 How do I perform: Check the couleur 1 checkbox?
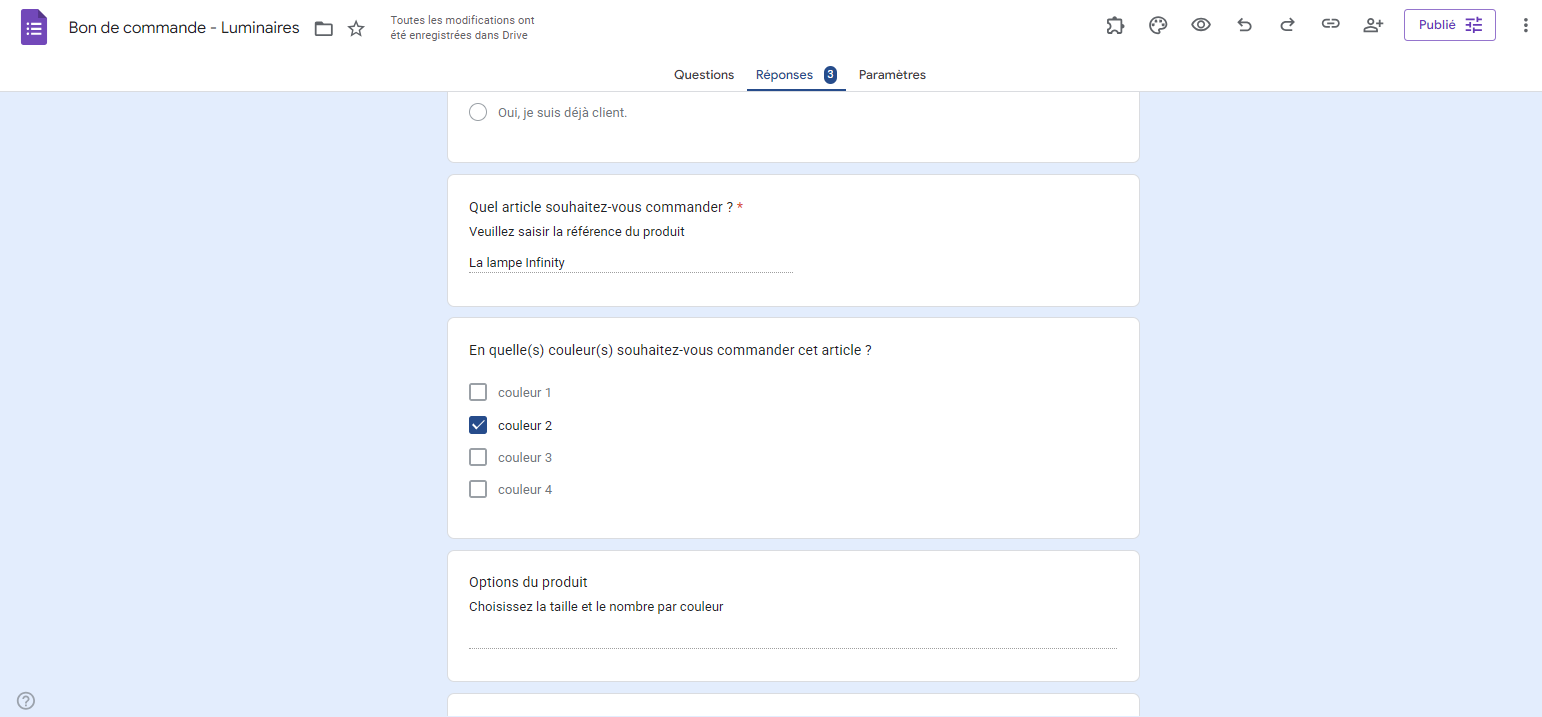coord(478,392)
